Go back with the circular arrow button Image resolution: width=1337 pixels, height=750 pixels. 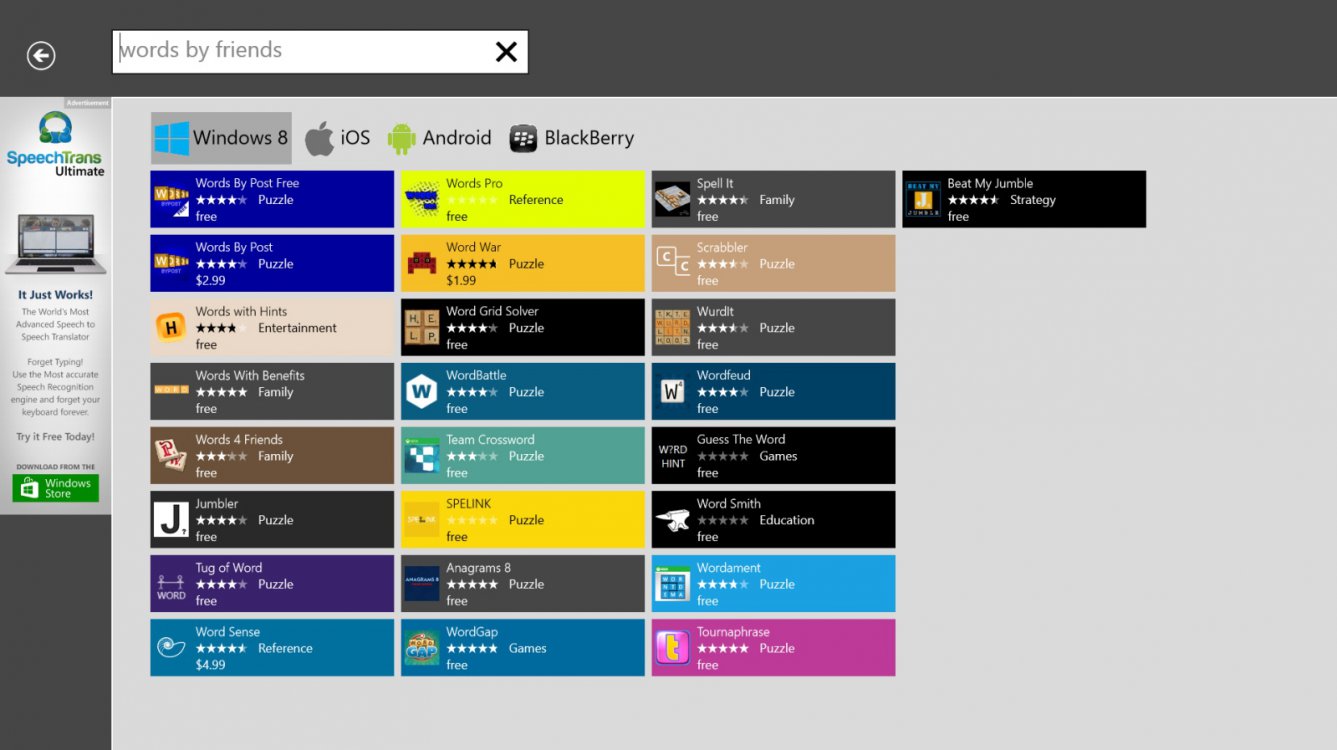[41, 55]
